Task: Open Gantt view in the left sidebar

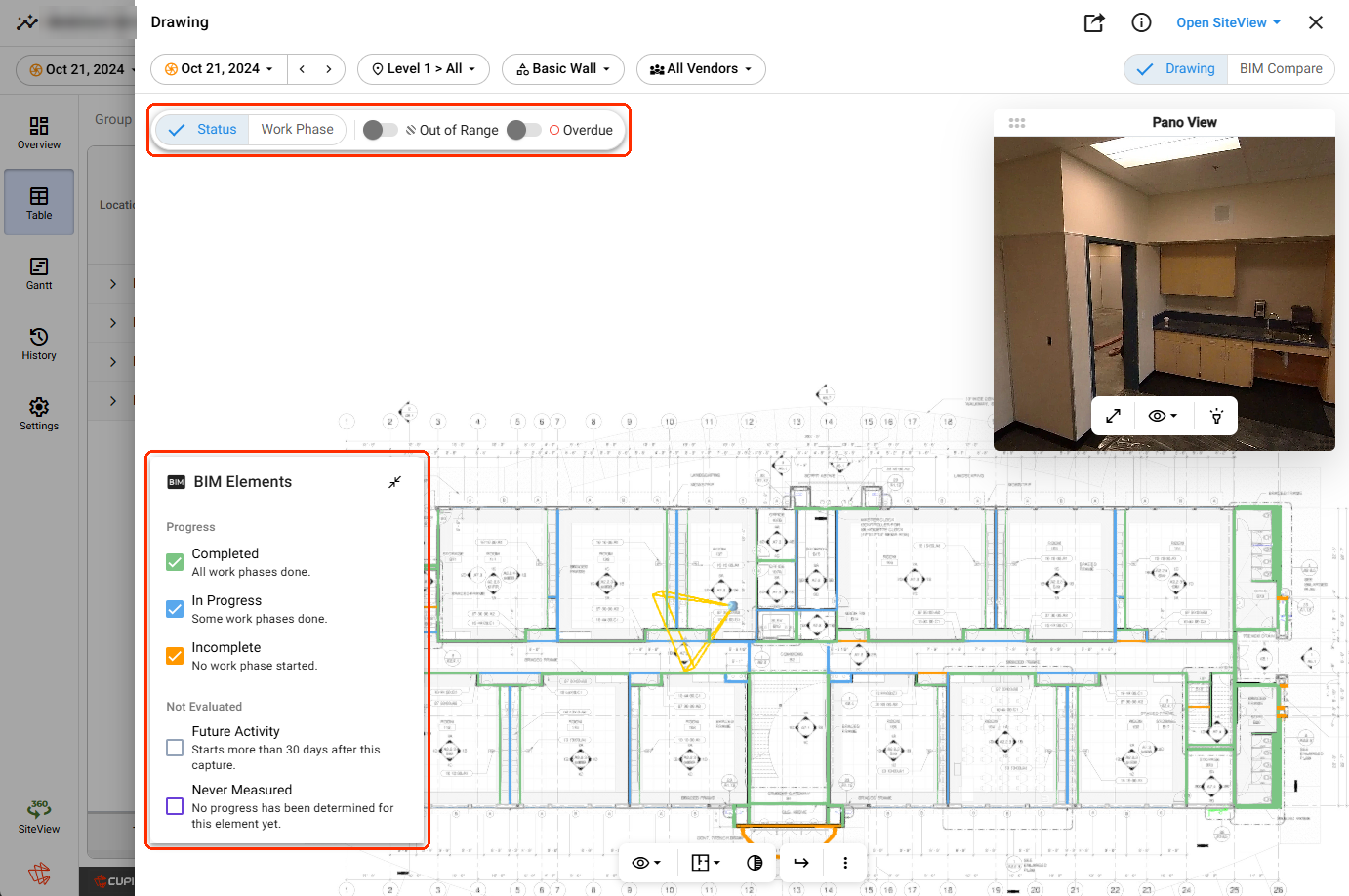Action: pos(39,274)
